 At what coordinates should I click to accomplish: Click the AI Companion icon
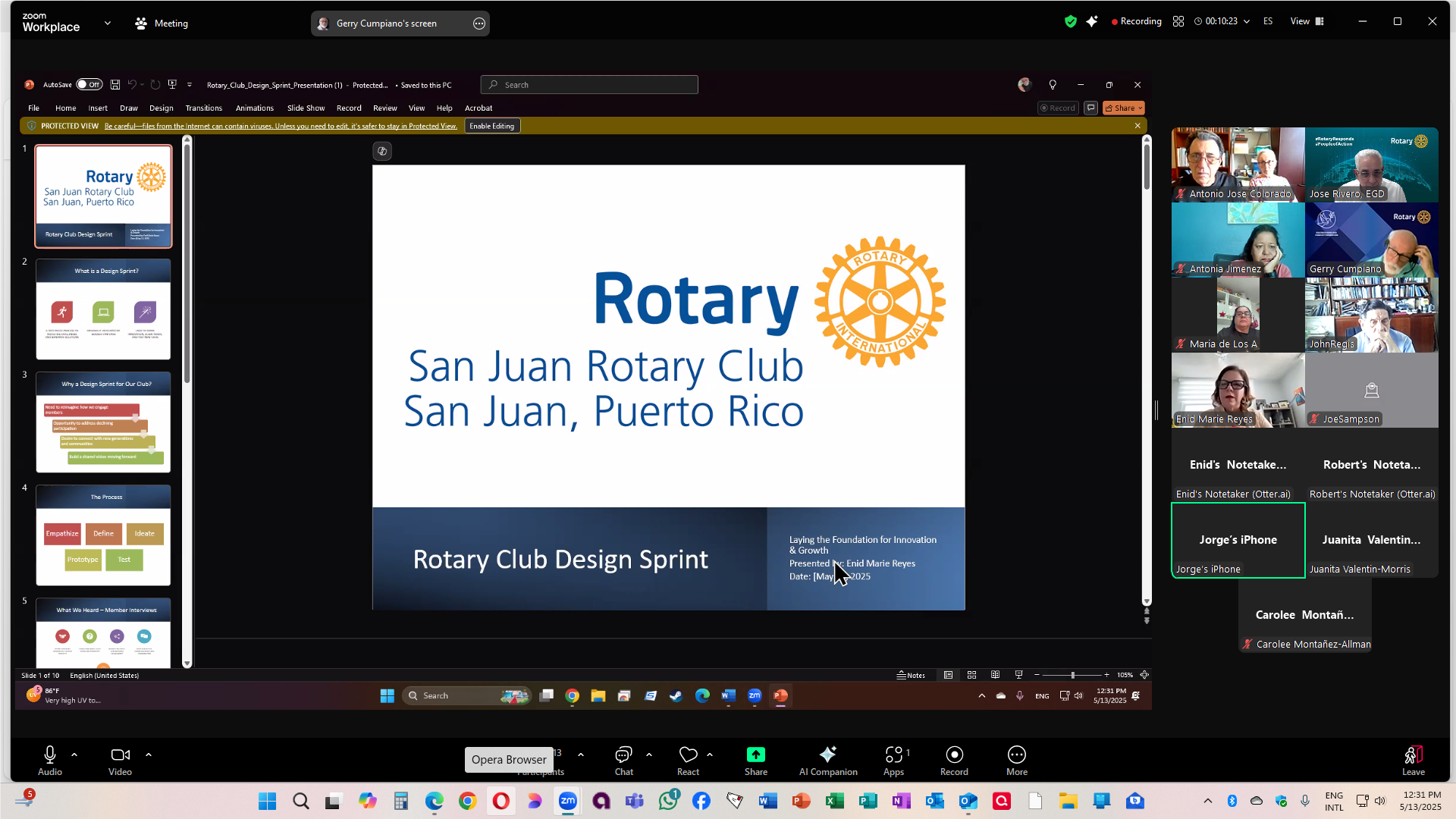(827, 755)
